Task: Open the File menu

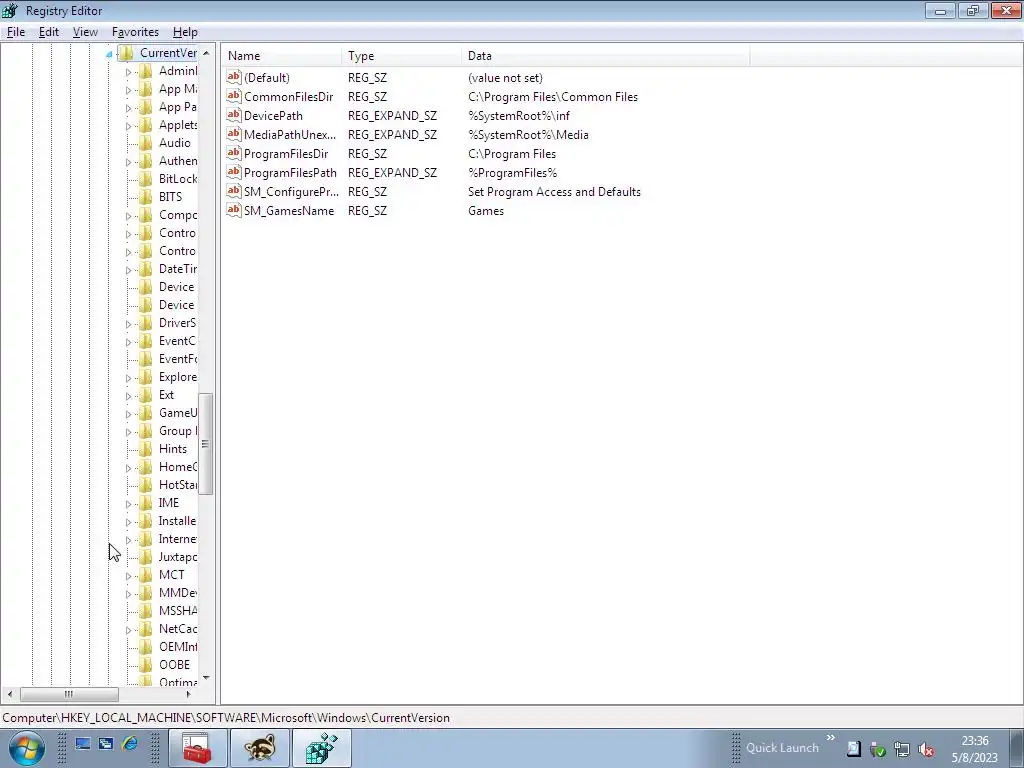Action: pos(16,32)
